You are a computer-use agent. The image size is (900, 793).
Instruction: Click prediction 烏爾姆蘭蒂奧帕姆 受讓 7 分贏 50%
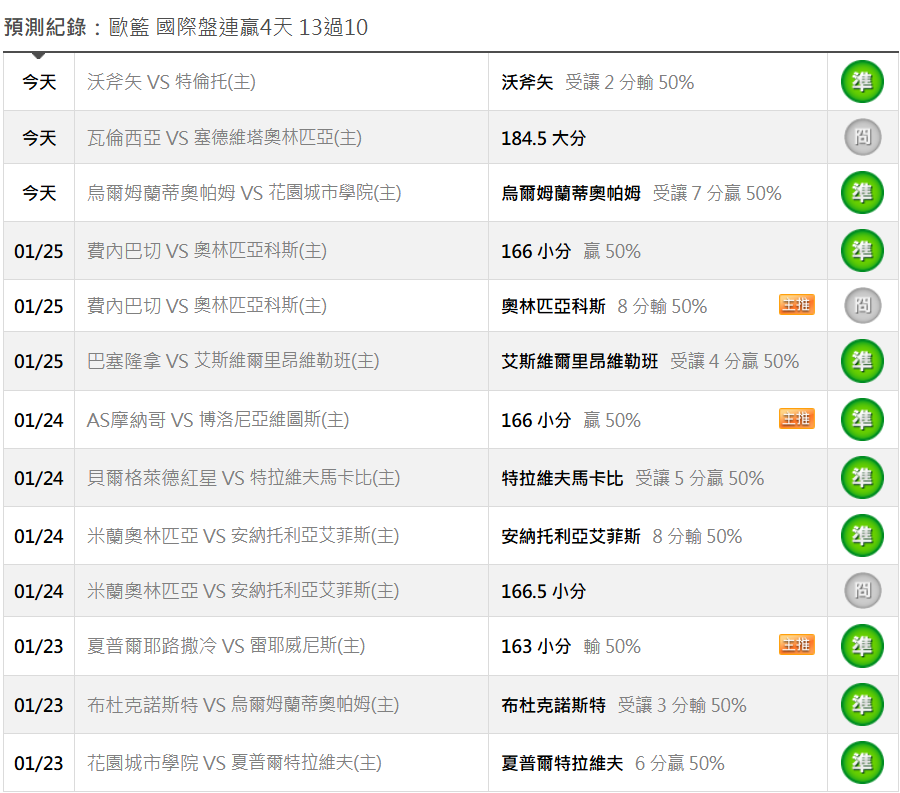coord(641,193)
